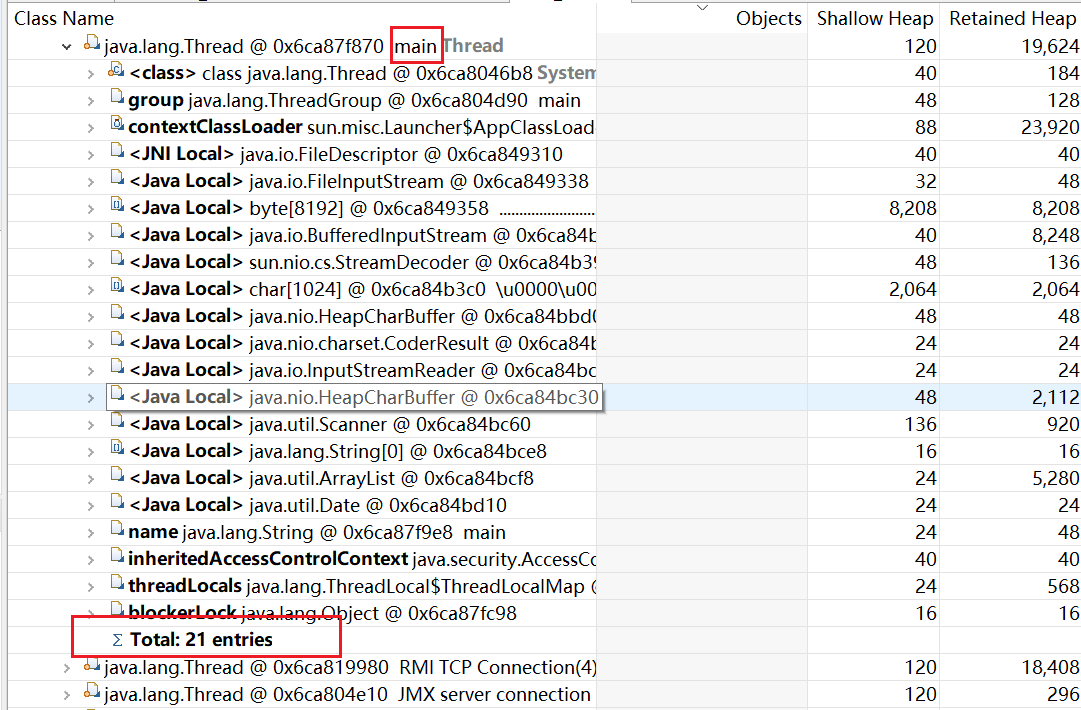Click the java.util.Scanner object icon
Image resolution: width=1081 pixels, height=710 pixels.
coord(117,423)
